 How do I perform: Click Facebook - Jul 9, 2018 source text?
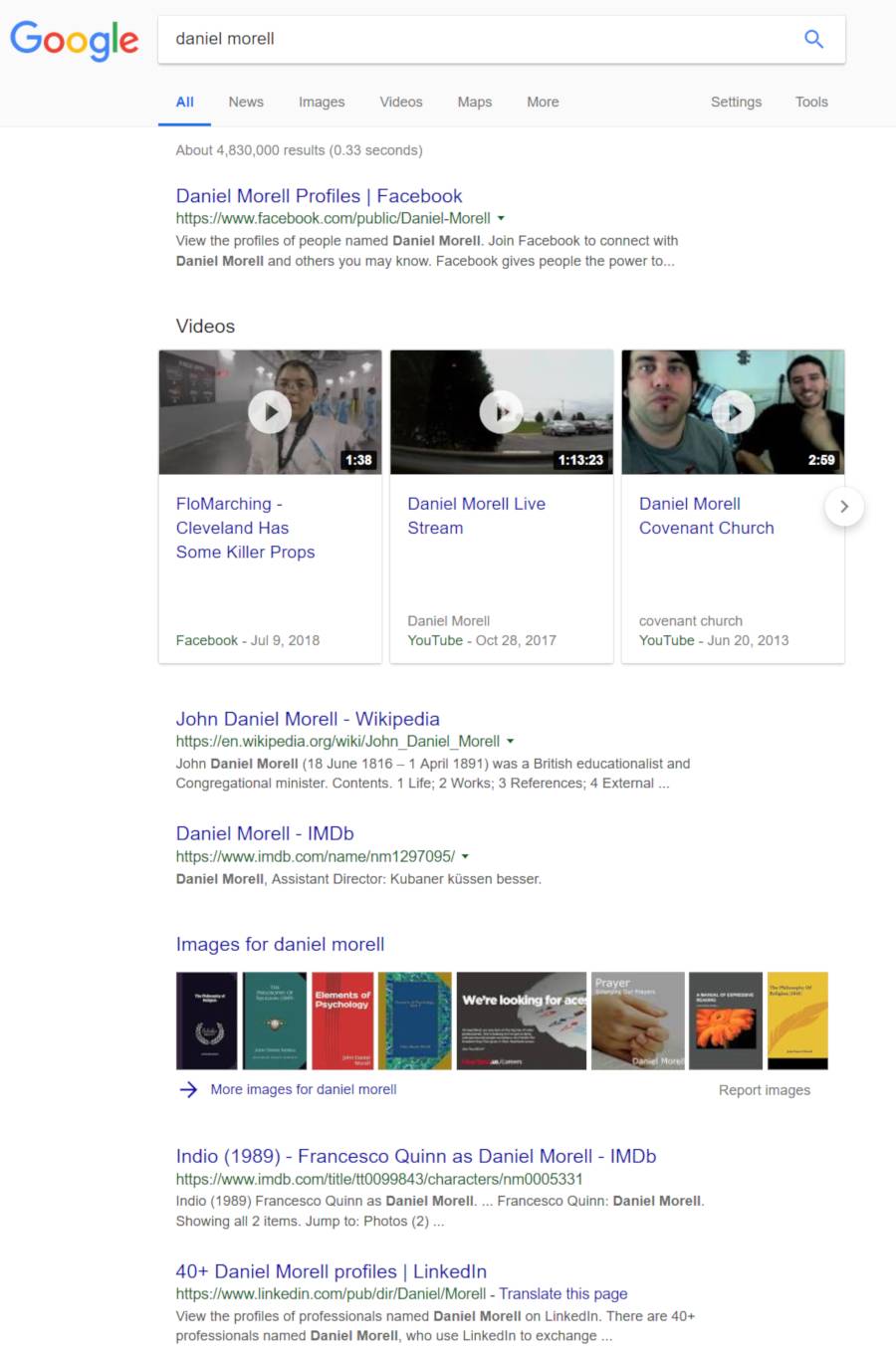pos(248,640)
